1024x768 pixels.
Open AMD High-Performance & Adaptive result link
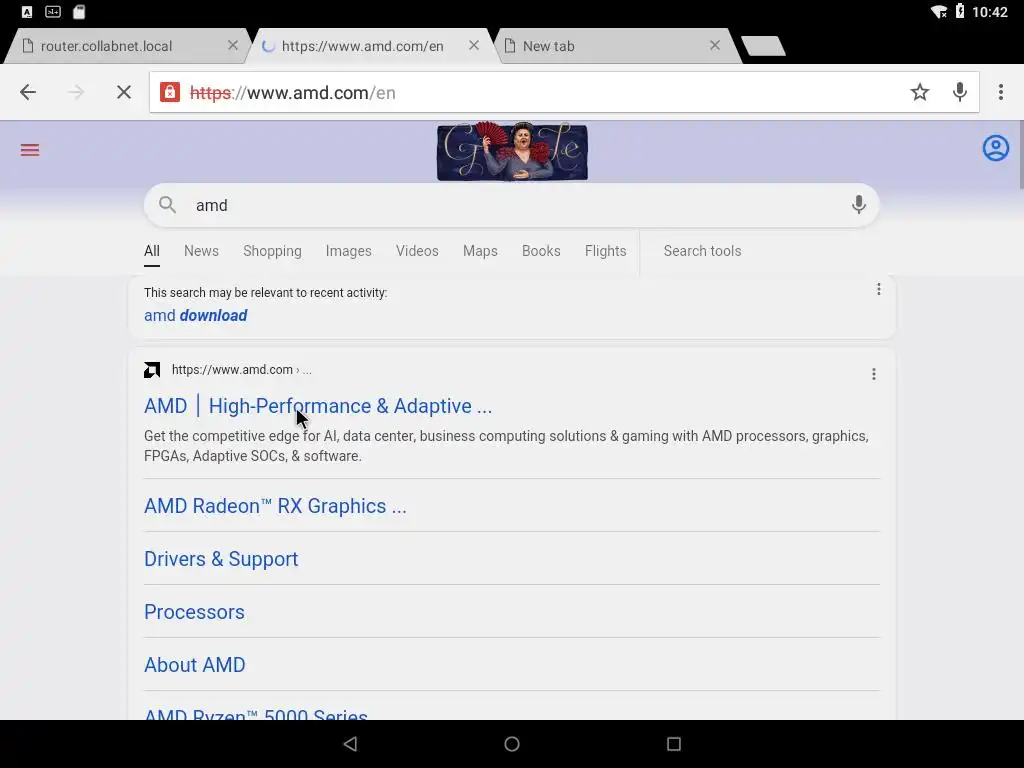[318, 406]
